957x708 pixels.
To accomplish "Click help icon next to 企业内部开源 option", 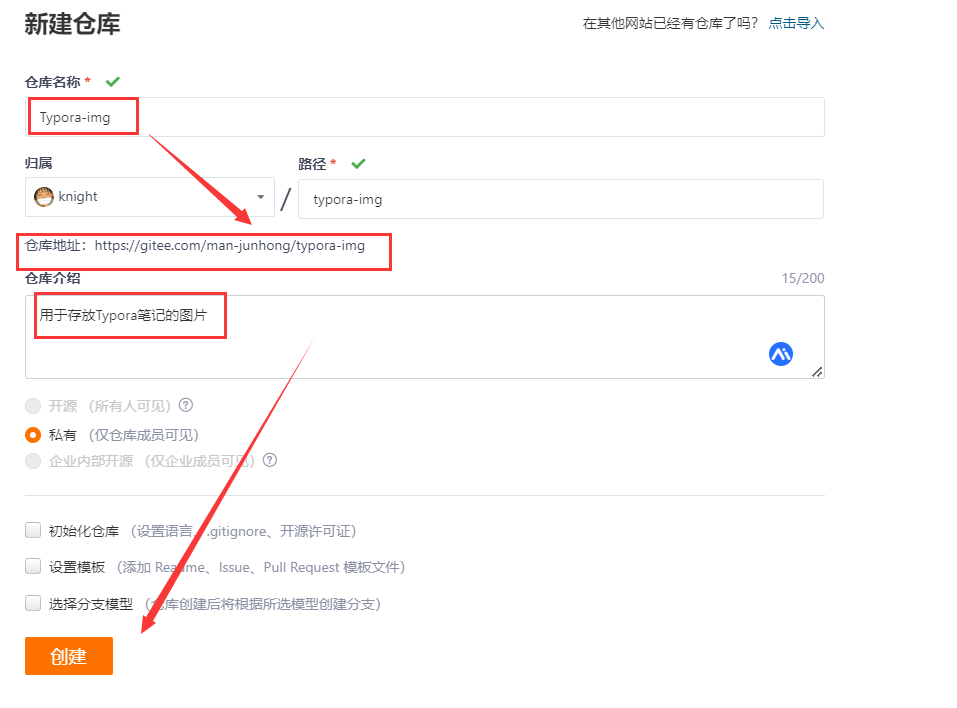I will coord(270,460).
